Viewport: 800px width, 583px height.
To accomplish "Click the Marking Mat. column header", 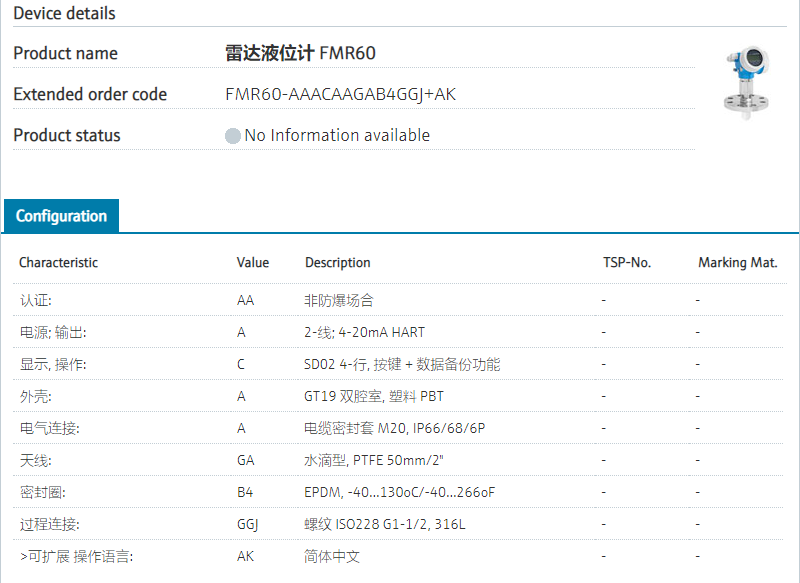I will coord(737,263).
